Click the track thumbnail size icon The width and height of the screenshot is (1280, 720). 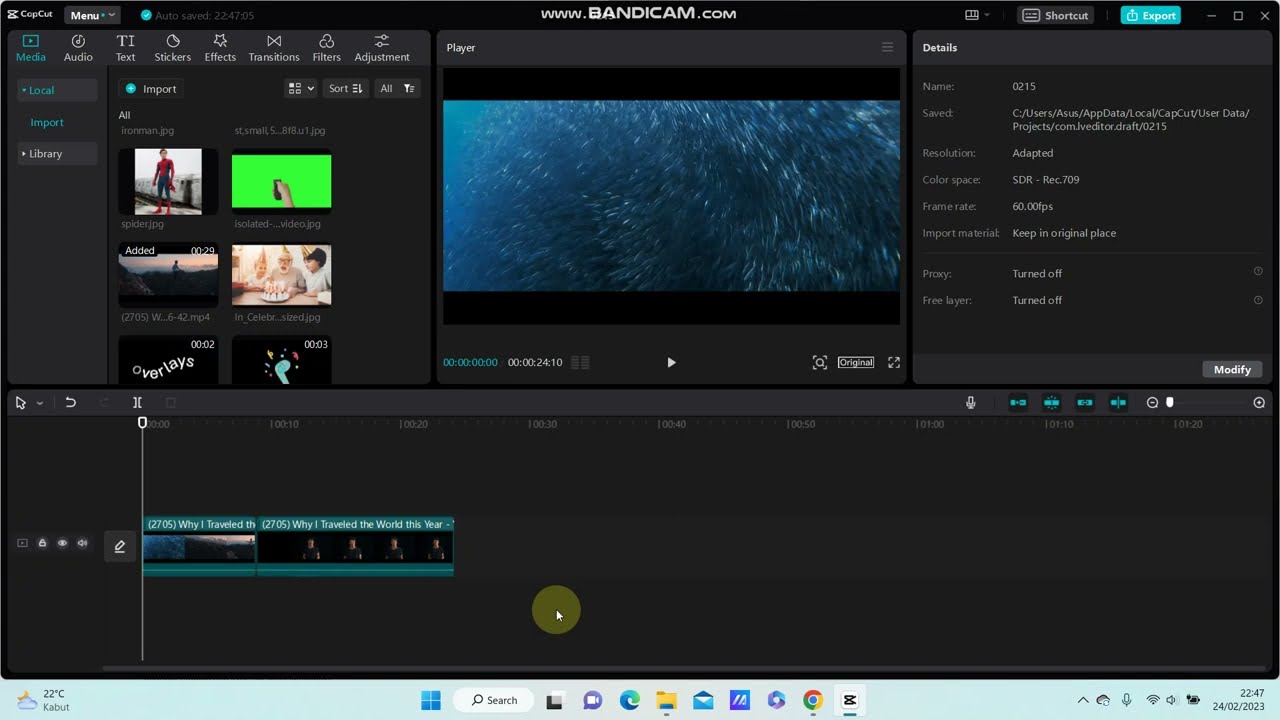22,543
